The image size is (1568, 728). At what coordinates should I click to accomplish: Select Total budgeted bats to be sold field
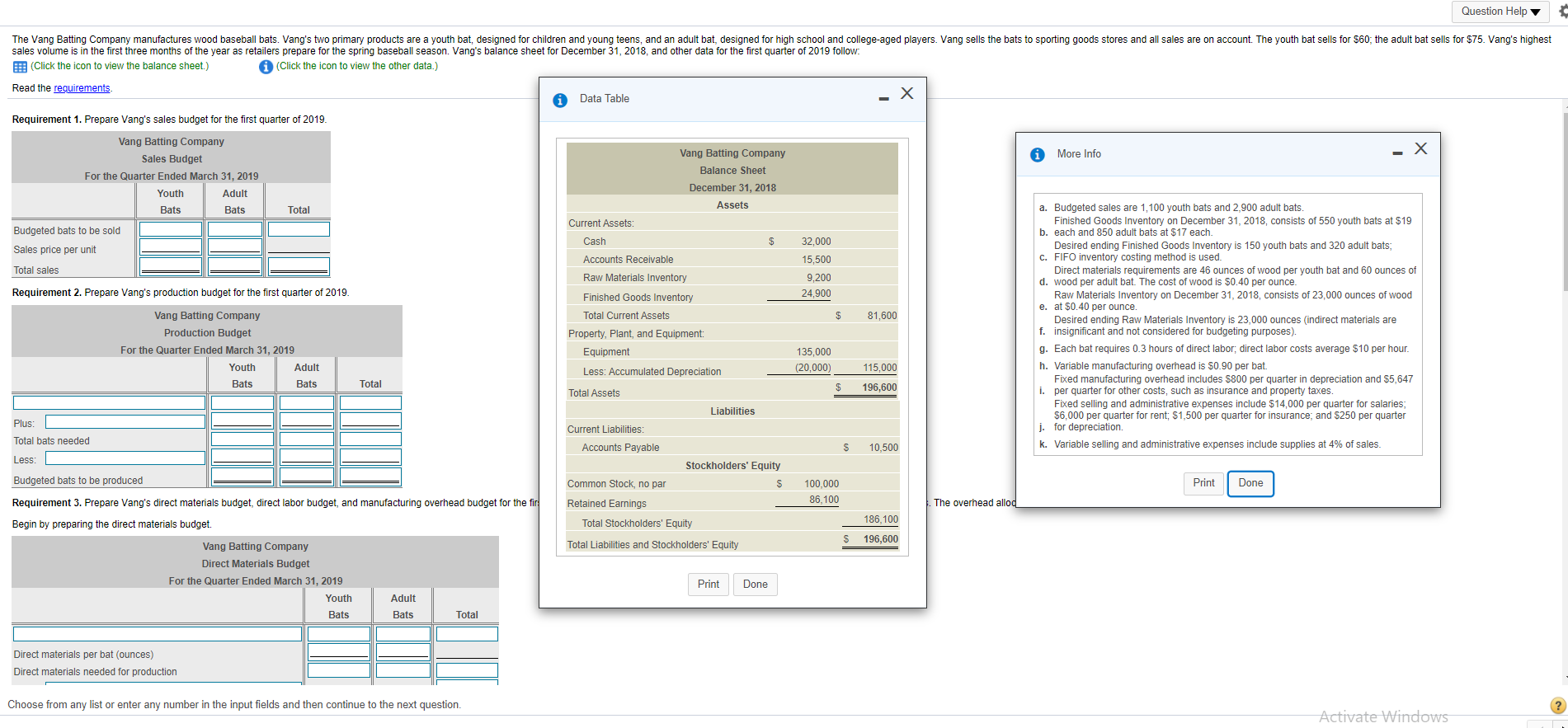(299, 229)
